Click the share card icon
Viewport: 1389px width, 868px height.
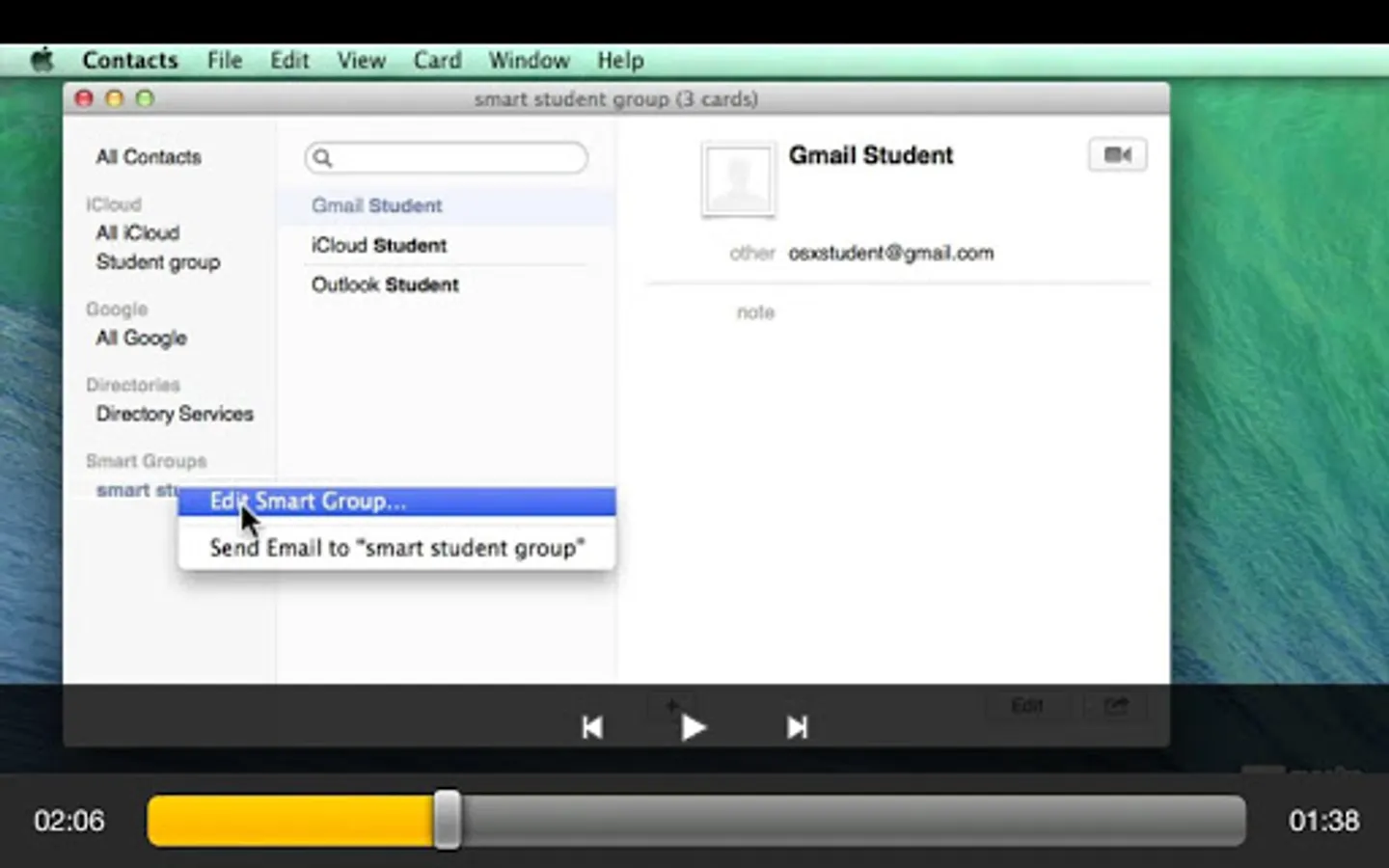click(1116, 706)
